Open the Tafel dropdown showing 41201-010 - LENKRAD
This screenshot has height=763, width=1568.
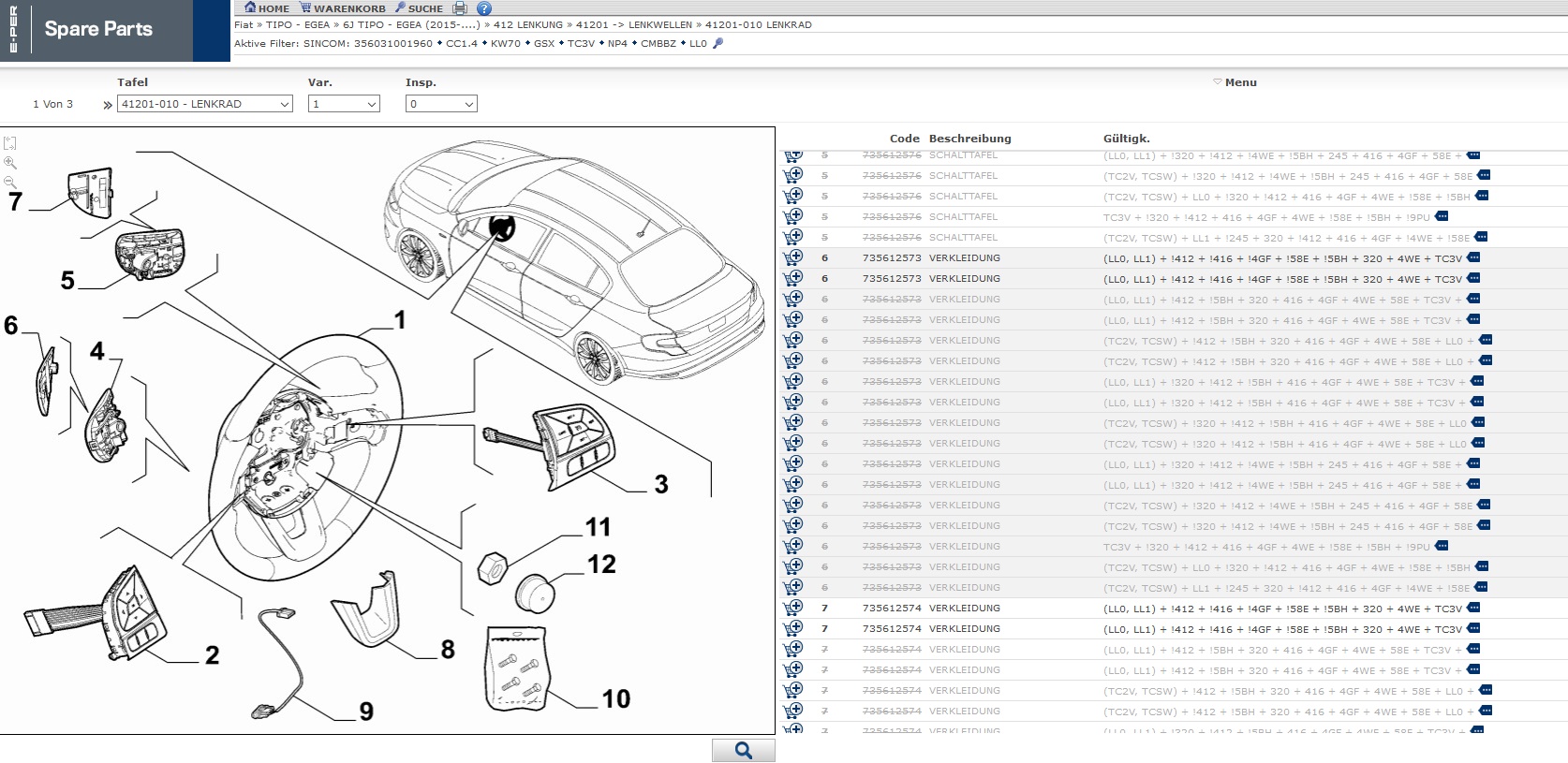pyautogui.click(x=204, y=104)
